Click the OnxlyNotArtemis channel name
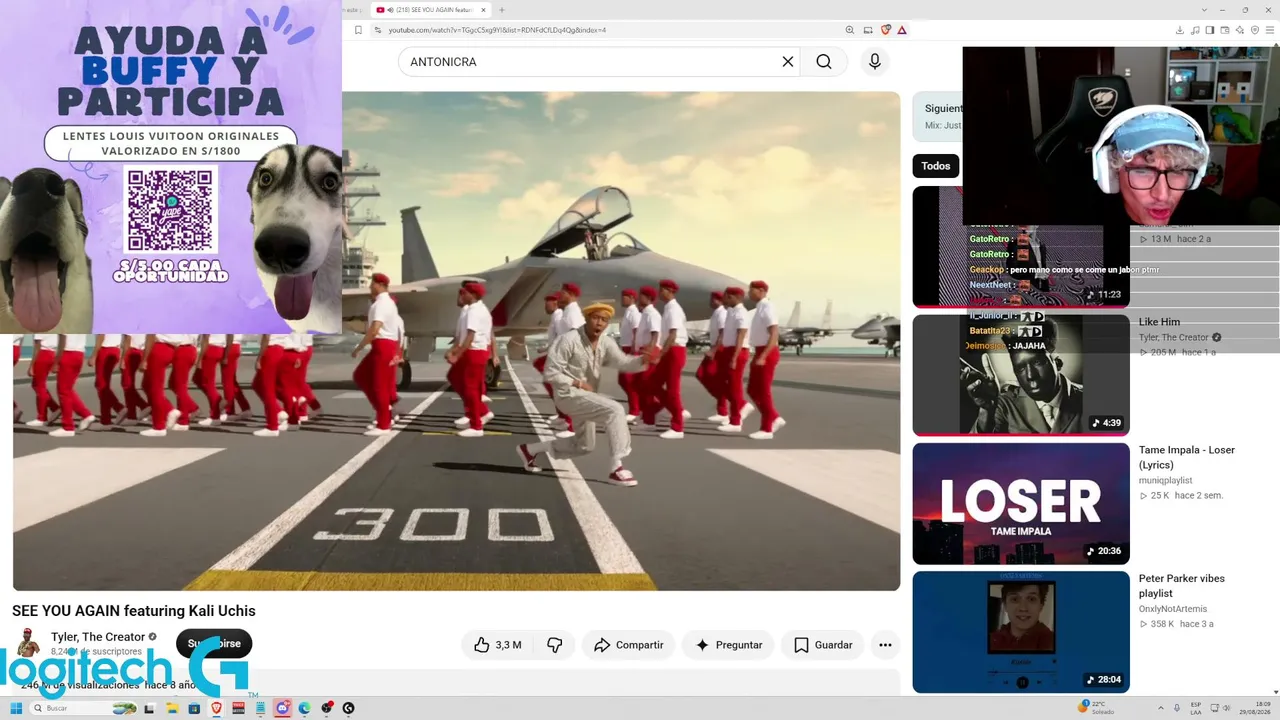 tap(1173, 608)
